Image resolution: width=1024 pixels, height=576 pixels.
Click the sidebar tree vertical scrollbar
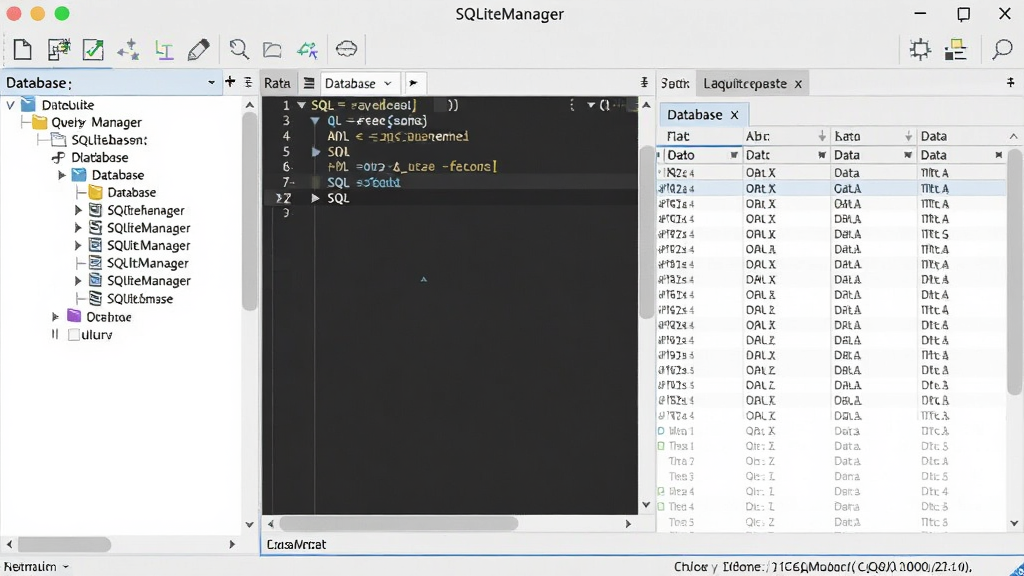[x=249, y=211]
